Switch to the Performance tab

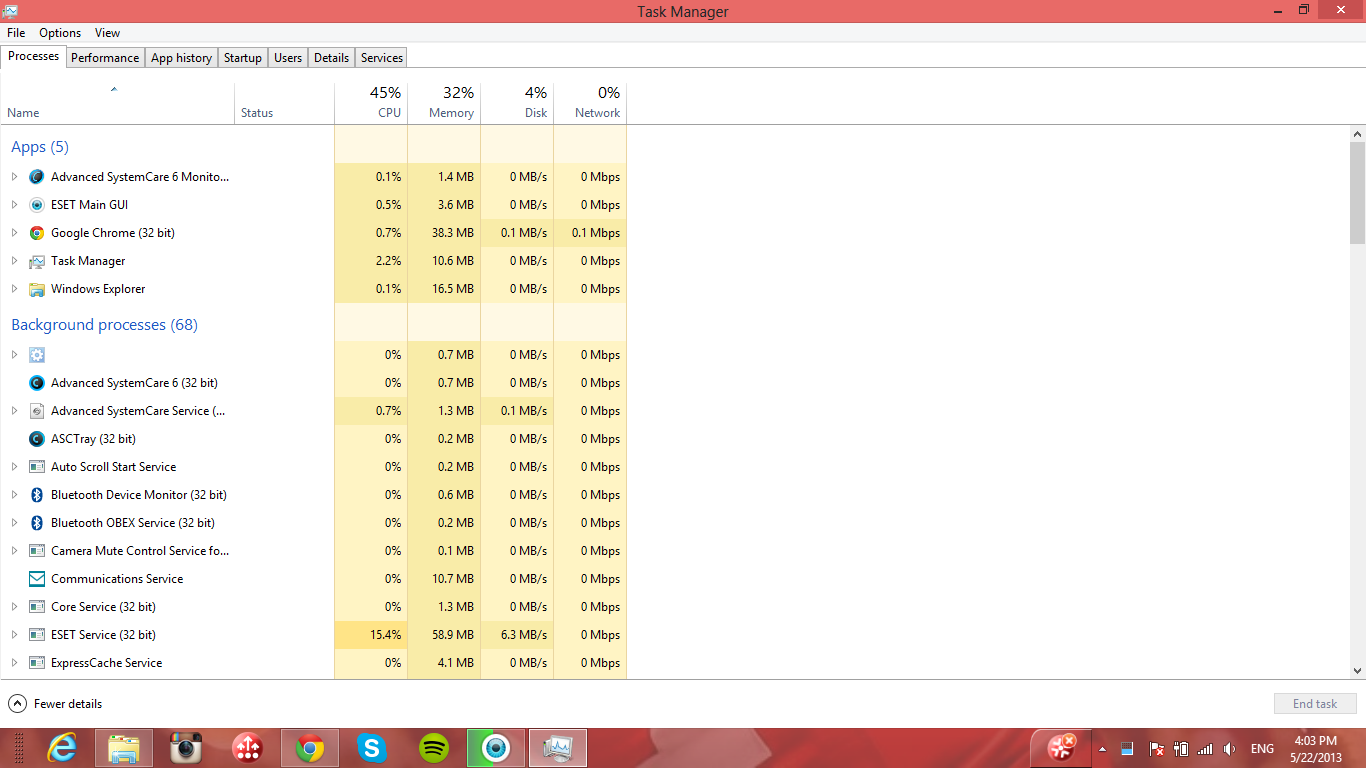coord(105,58)
